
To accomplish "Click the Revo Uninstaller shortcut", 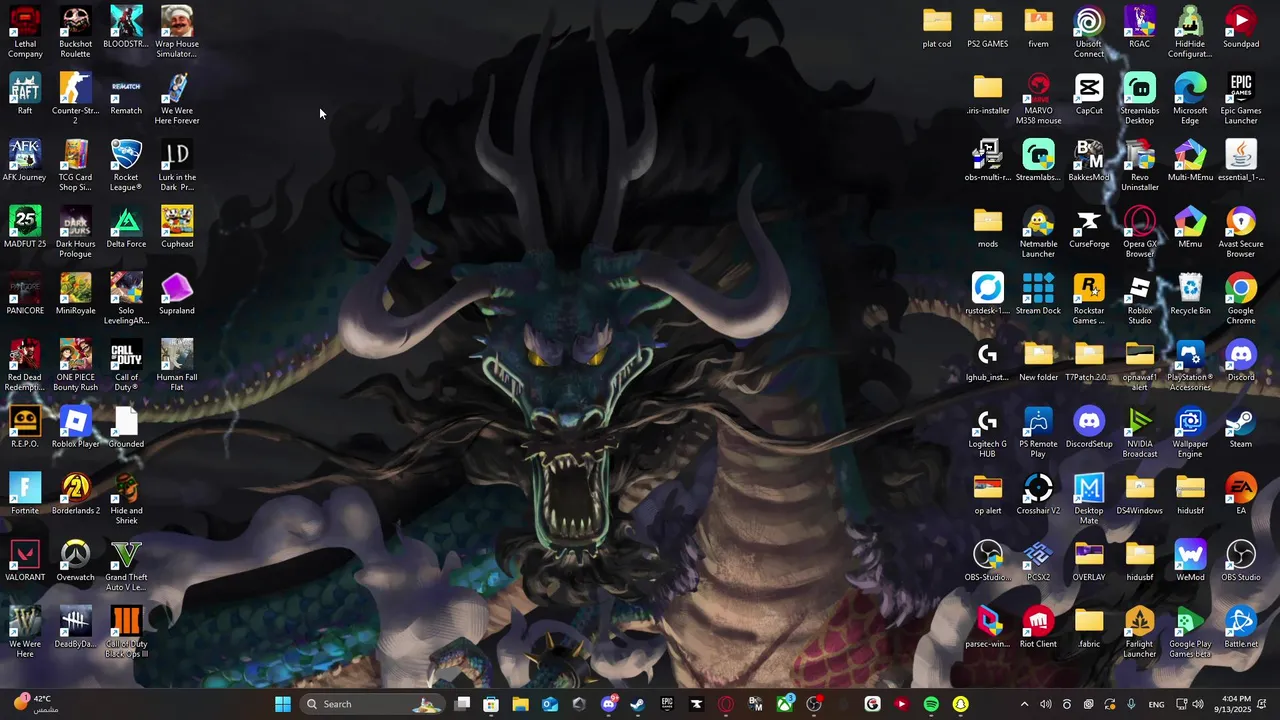I will (1140, 165).
